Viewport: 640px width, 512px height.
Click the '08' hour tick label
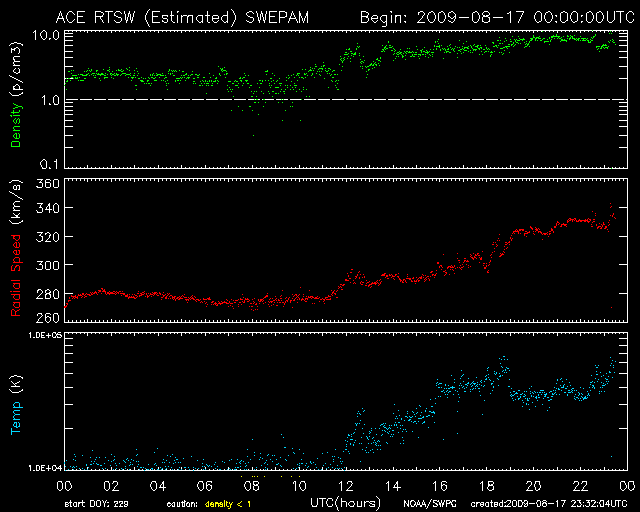252,486
